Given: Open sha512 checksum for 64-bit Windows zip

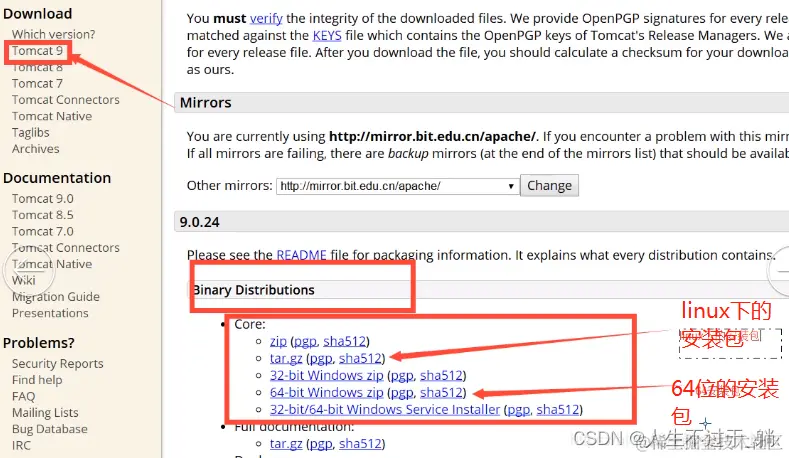Looking at the screenshot, I should [x=441, y=393].
